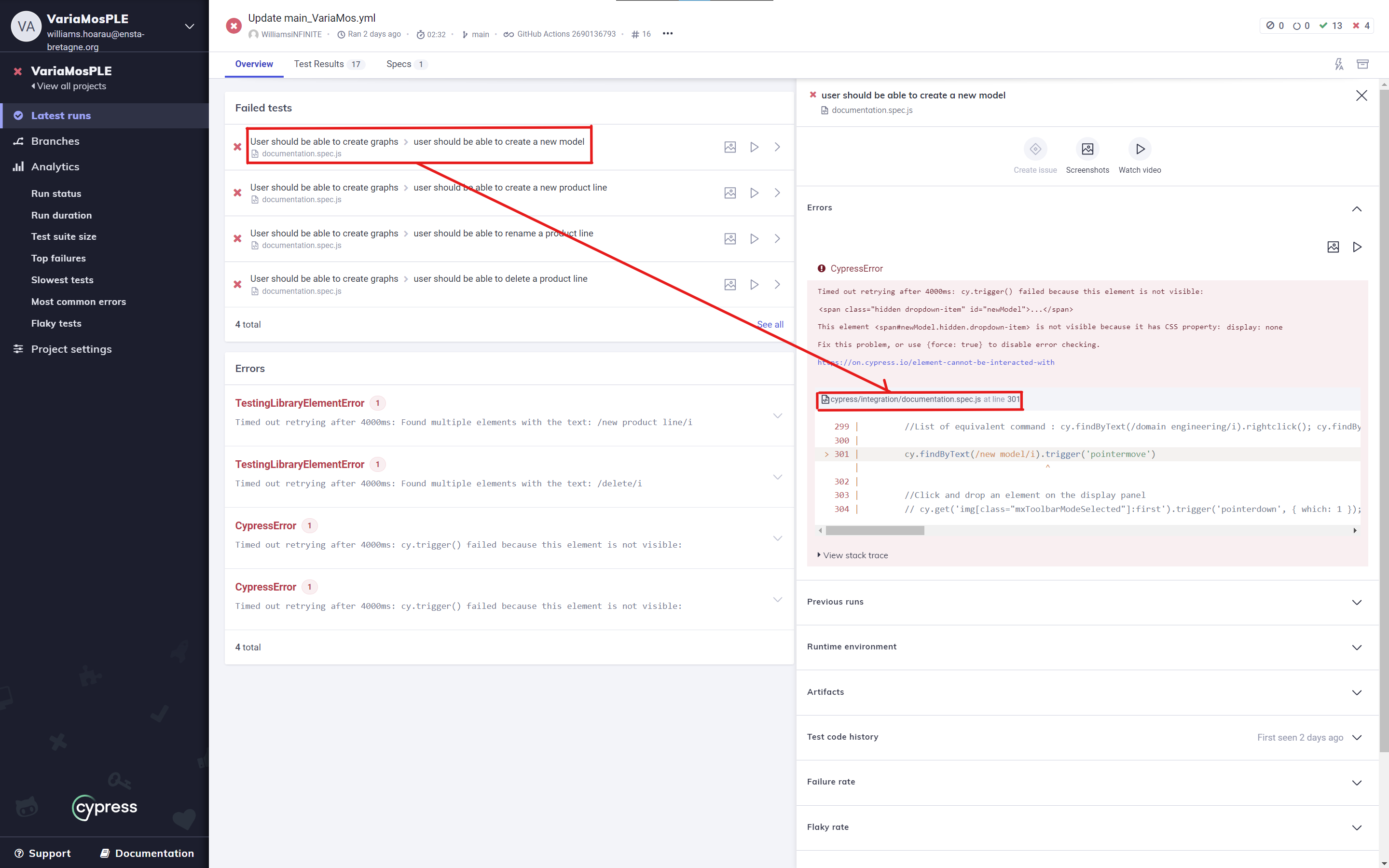Play video for create new model test row

754,147
